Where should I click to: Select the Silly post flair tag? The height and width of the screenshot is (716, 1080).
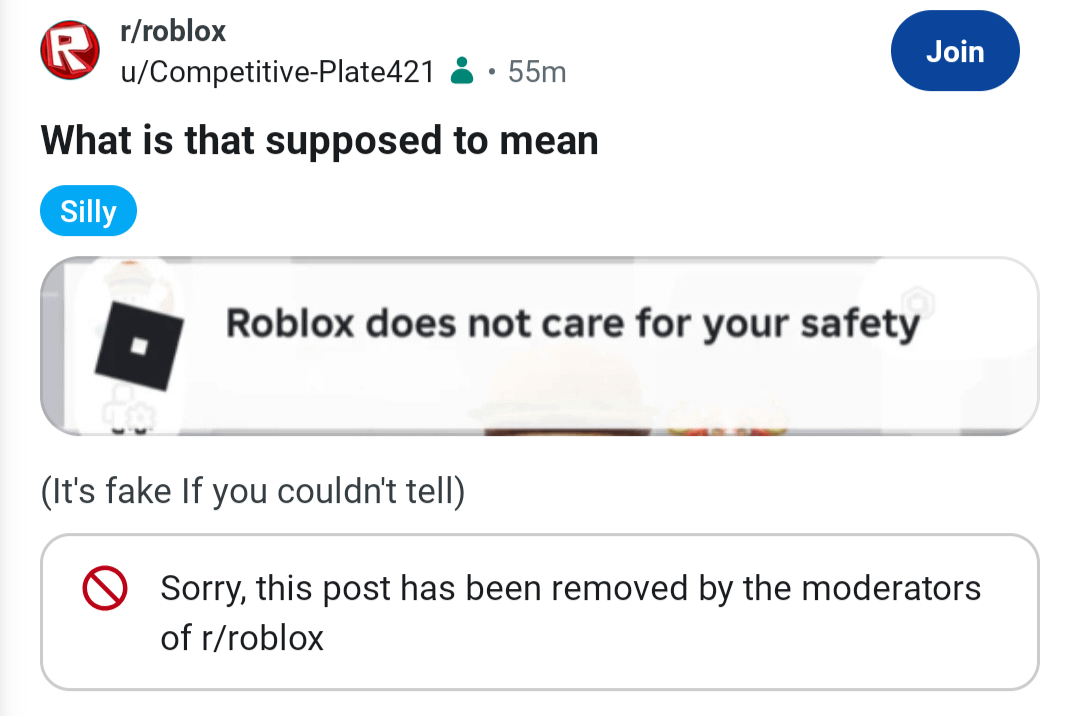click(88, 212)
